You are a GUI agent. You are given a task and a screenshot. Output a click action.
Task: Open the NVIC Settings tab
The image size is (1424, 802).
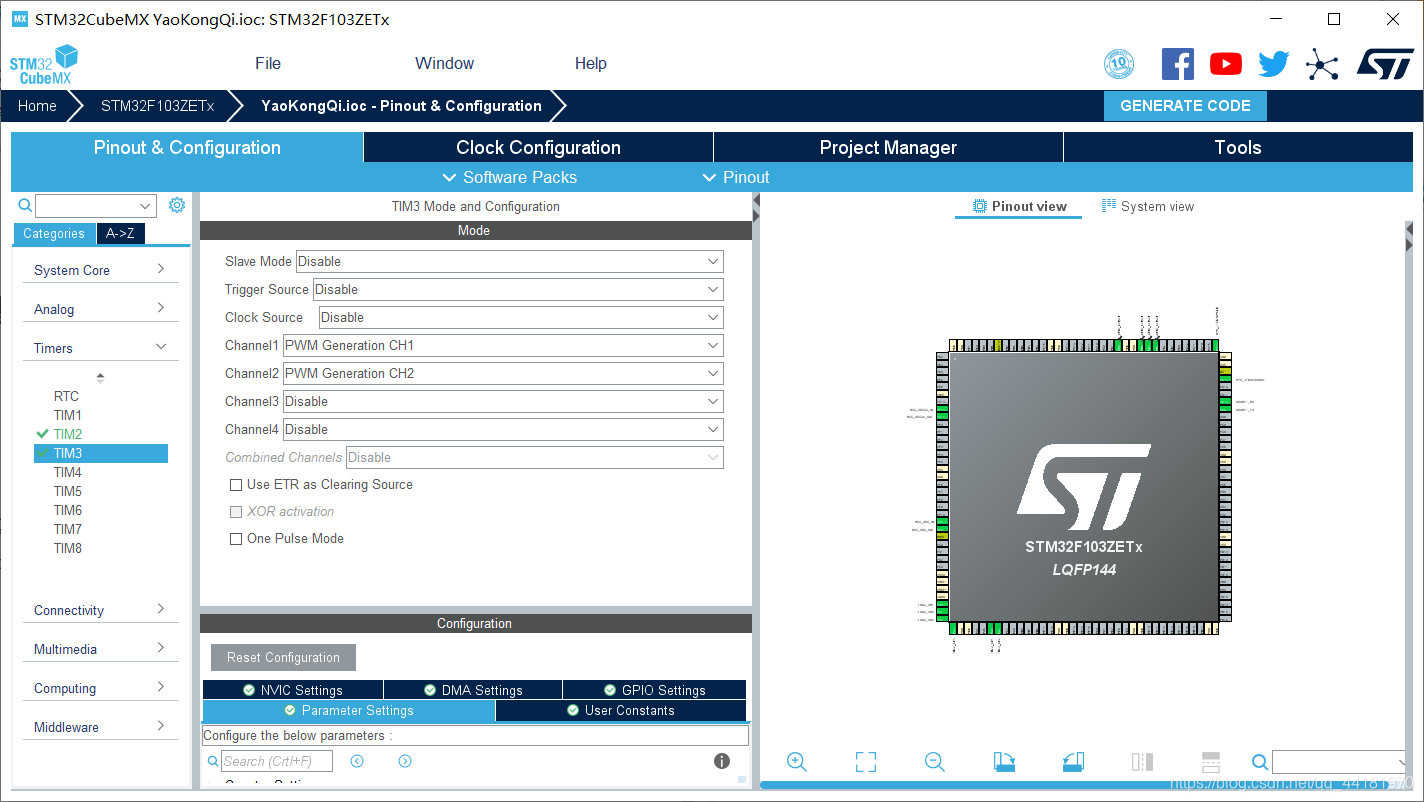pos(292,690)
